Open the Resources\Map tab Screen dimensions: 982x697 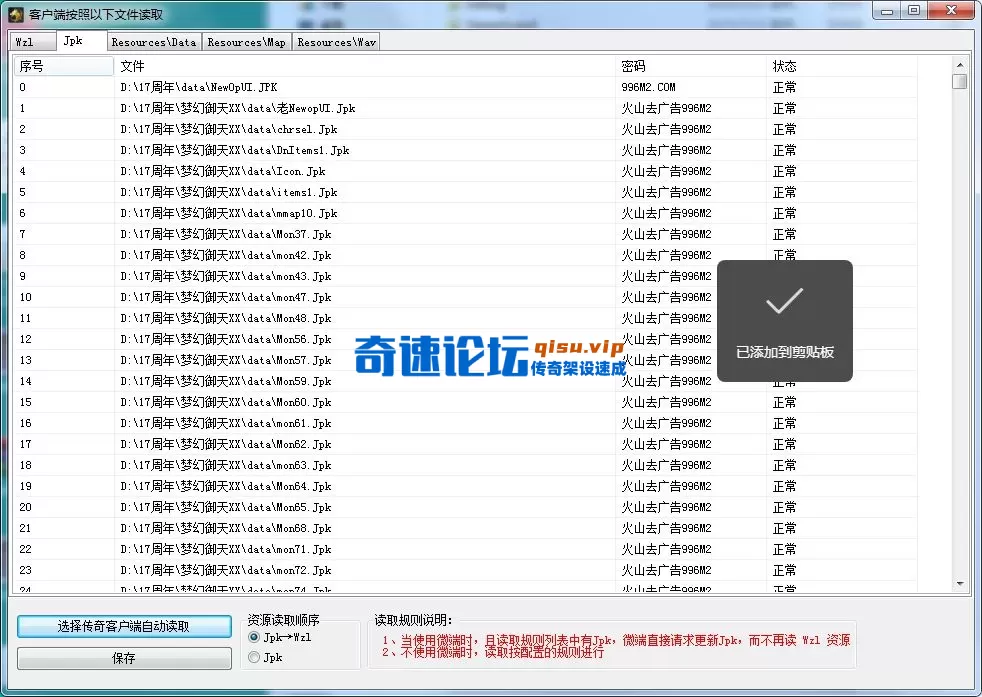click(246, 42)
